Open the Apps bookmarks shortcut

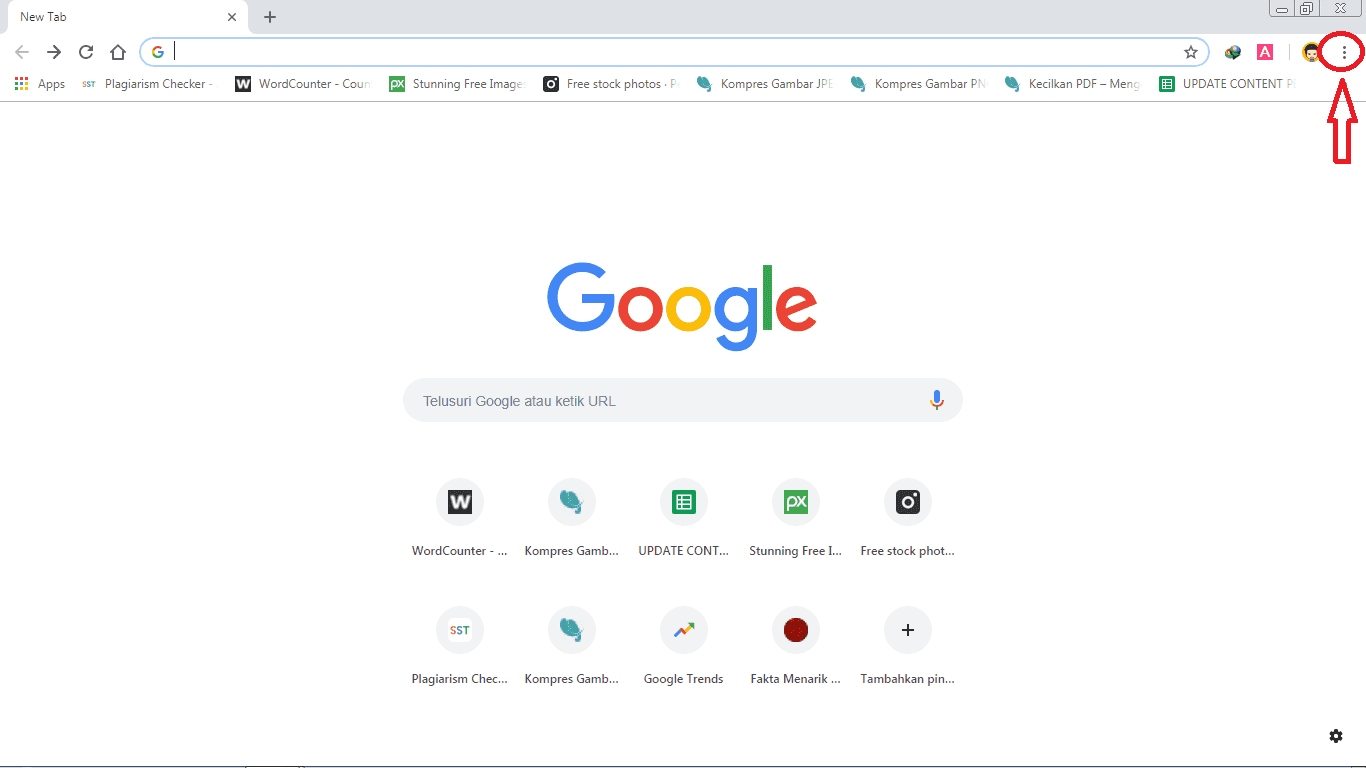click(40, 84)
